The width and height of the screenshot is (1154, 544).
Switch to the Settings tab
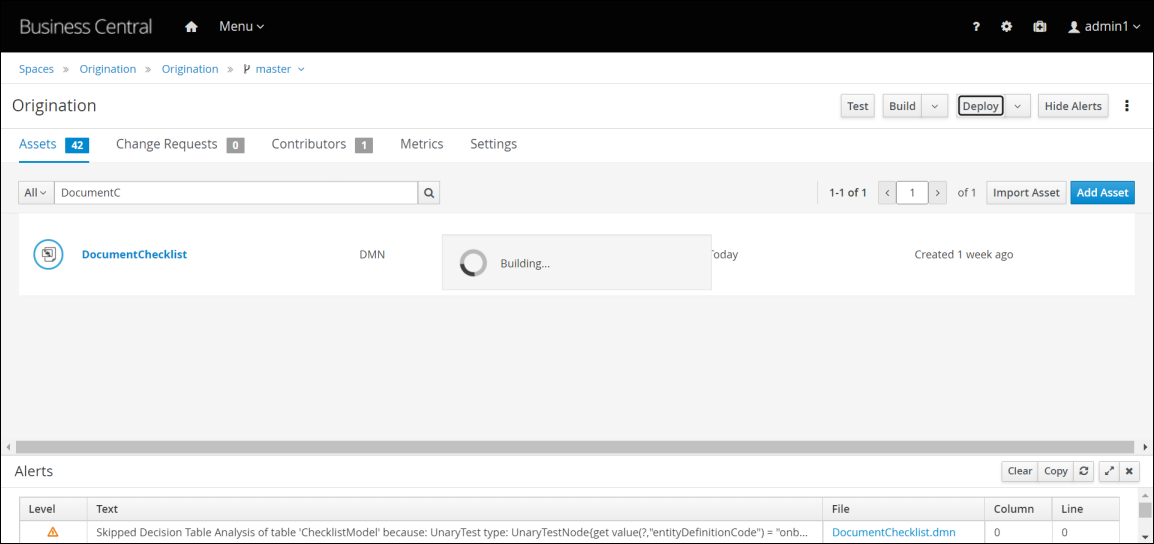(493, 144)
